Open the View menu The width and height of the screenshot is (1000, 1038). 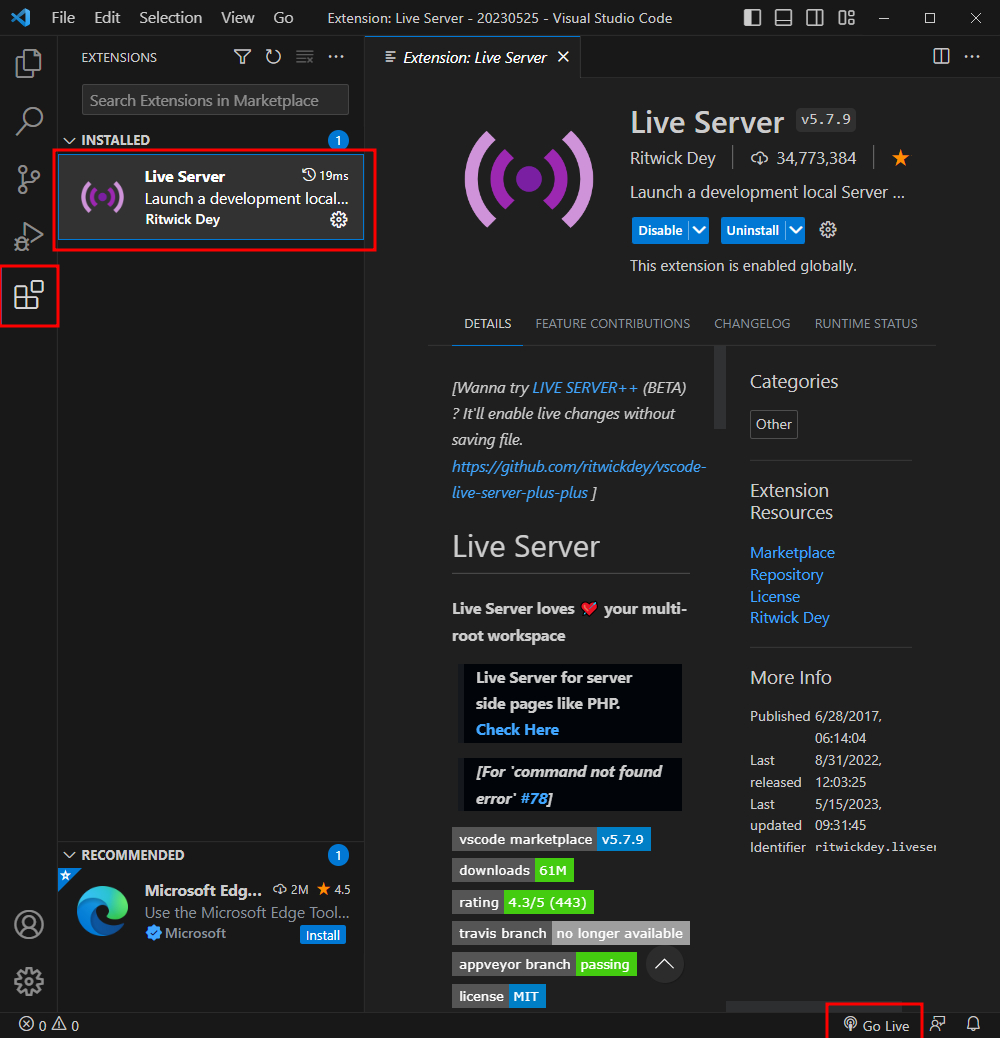[x=238, y=18]
